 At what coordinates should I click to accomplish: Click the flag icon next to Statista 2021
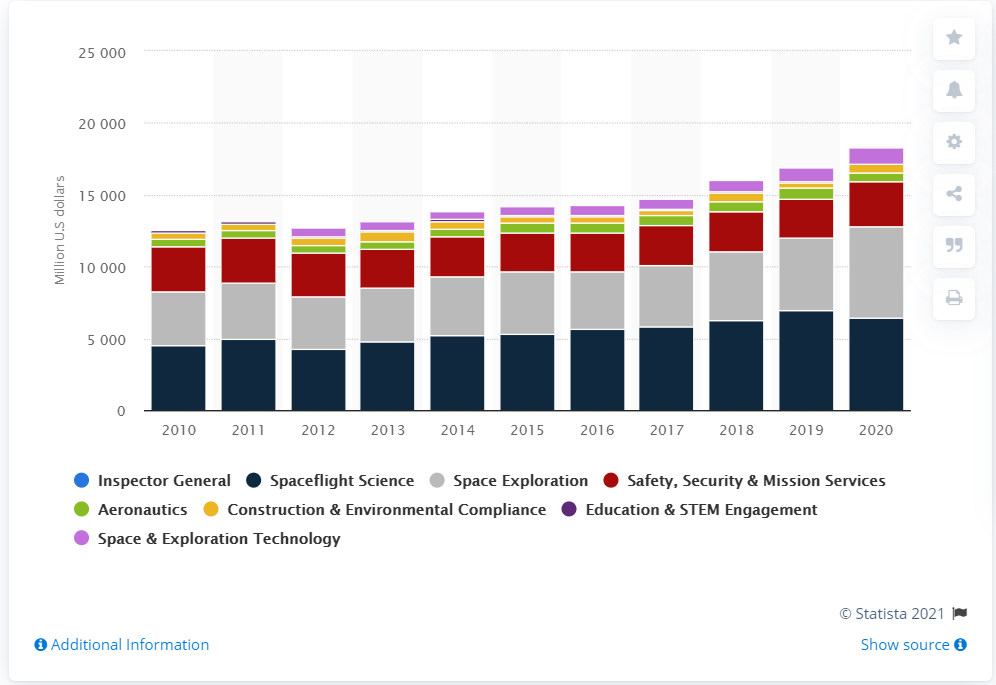[960, 613]
